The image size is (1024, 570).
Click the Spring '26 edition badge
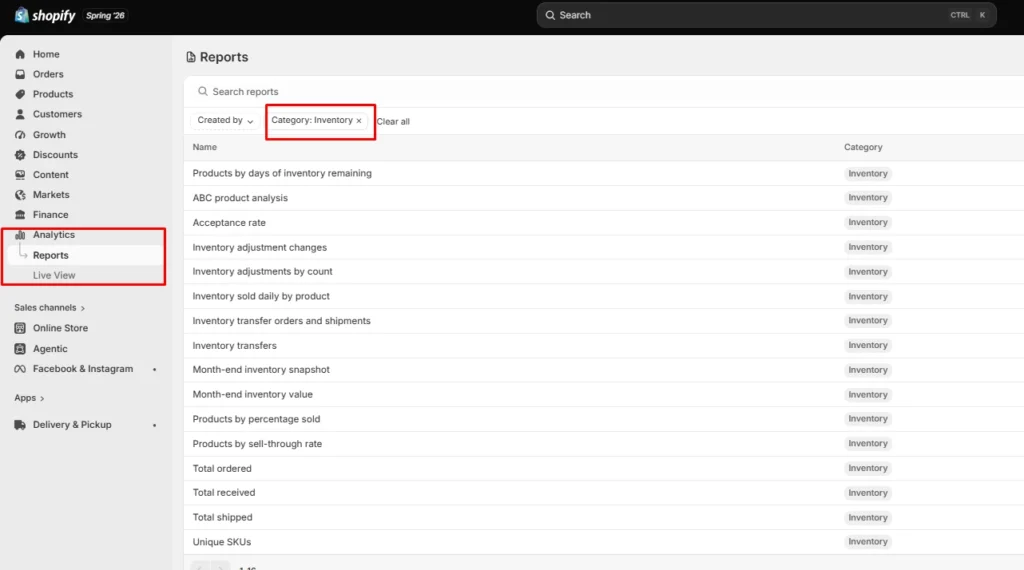[105, 15]
